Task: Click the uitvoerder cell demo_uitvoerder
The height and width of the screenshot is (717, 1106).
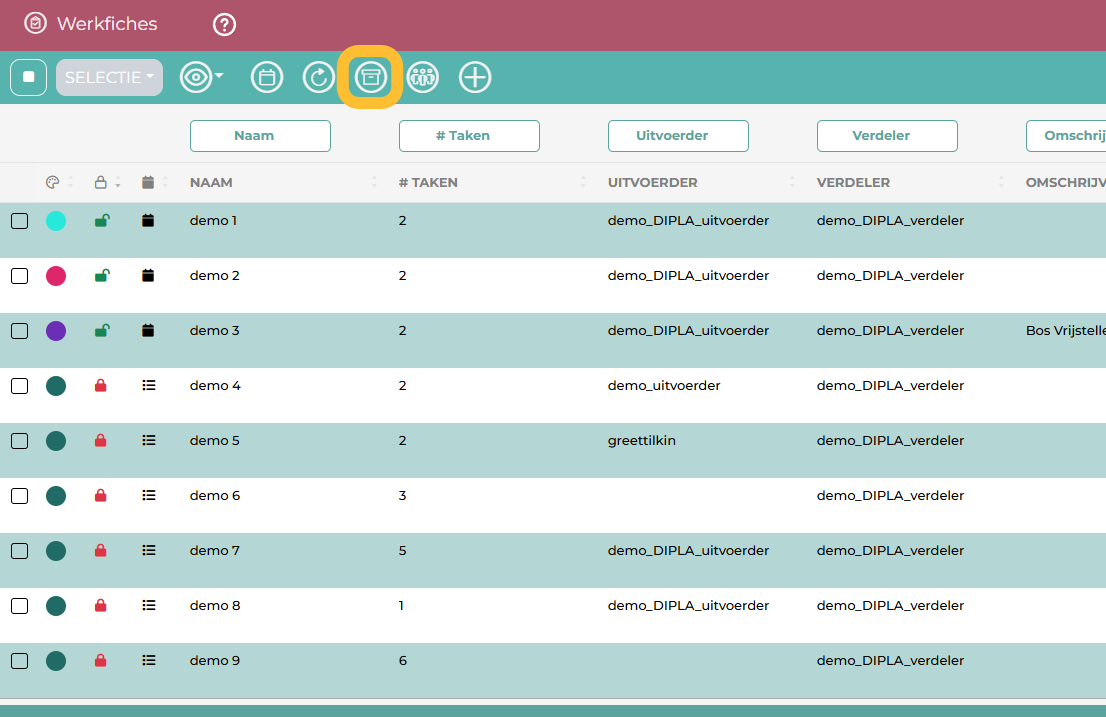Action: coord(664,386)
